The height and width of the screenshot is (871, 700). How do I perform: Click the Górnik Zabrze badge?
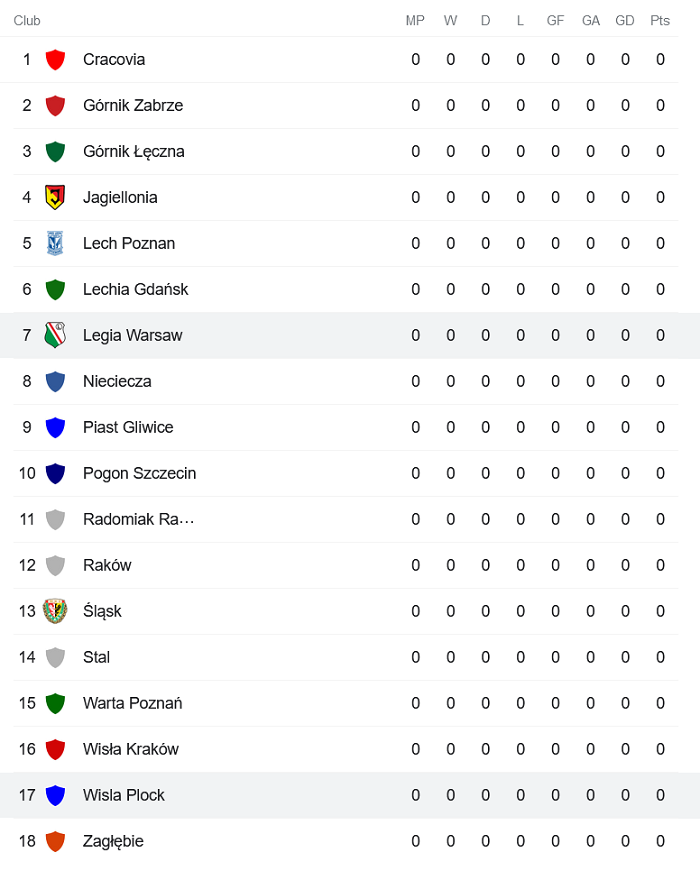[56, 105]
